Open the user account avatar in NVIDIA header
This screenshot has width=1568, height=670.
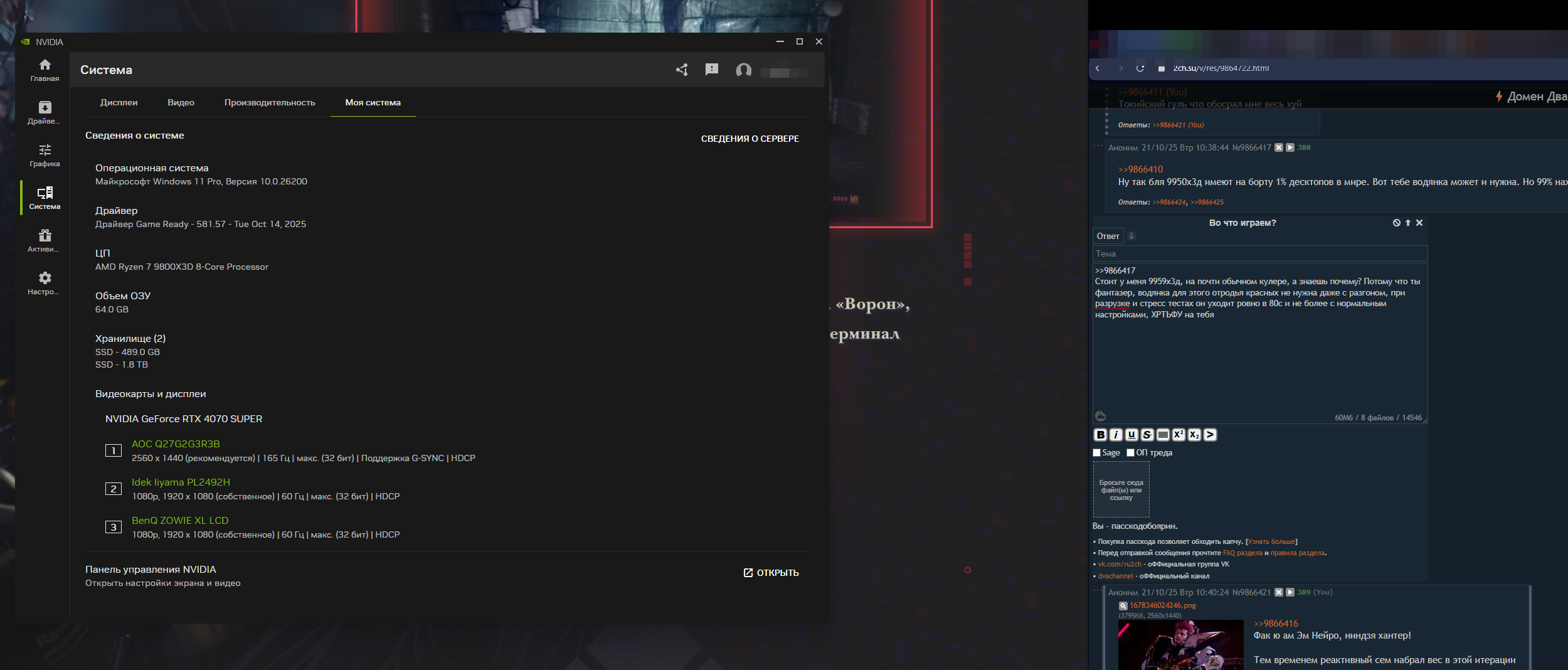[743, 70]
